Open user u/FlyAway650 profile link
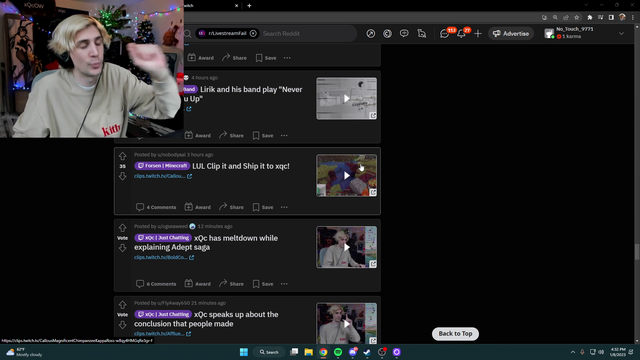Screen dimensions: 640x360 (x=173, y=303)
